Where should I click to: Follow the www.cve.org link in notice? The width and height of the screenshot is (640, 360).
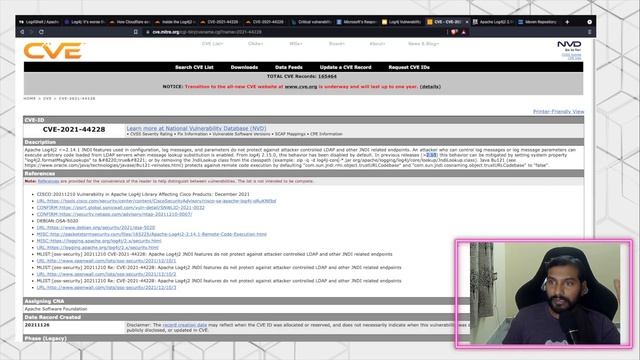tap(301, 87)
